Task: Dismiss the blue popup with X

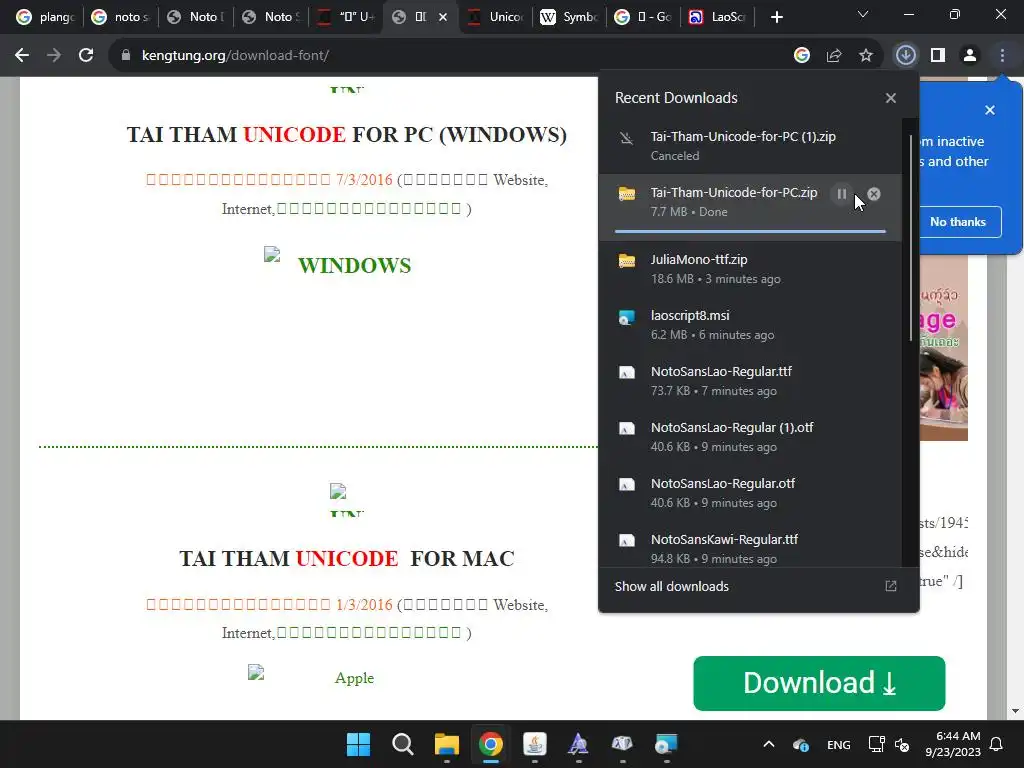Action: [990, 110]
